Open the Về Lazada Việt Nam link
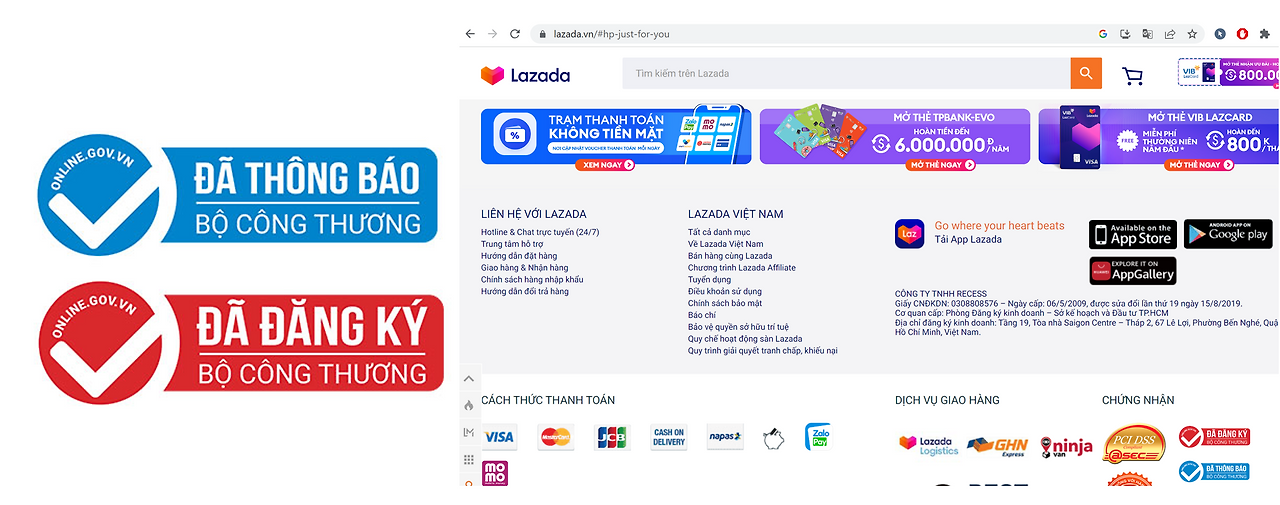The image size is (1280, 505). 725,244
